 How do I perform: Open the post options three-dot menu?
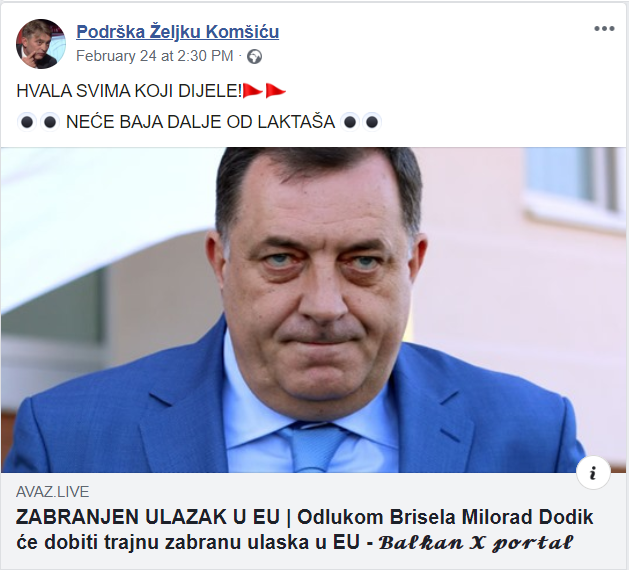[x=604, y=29]
